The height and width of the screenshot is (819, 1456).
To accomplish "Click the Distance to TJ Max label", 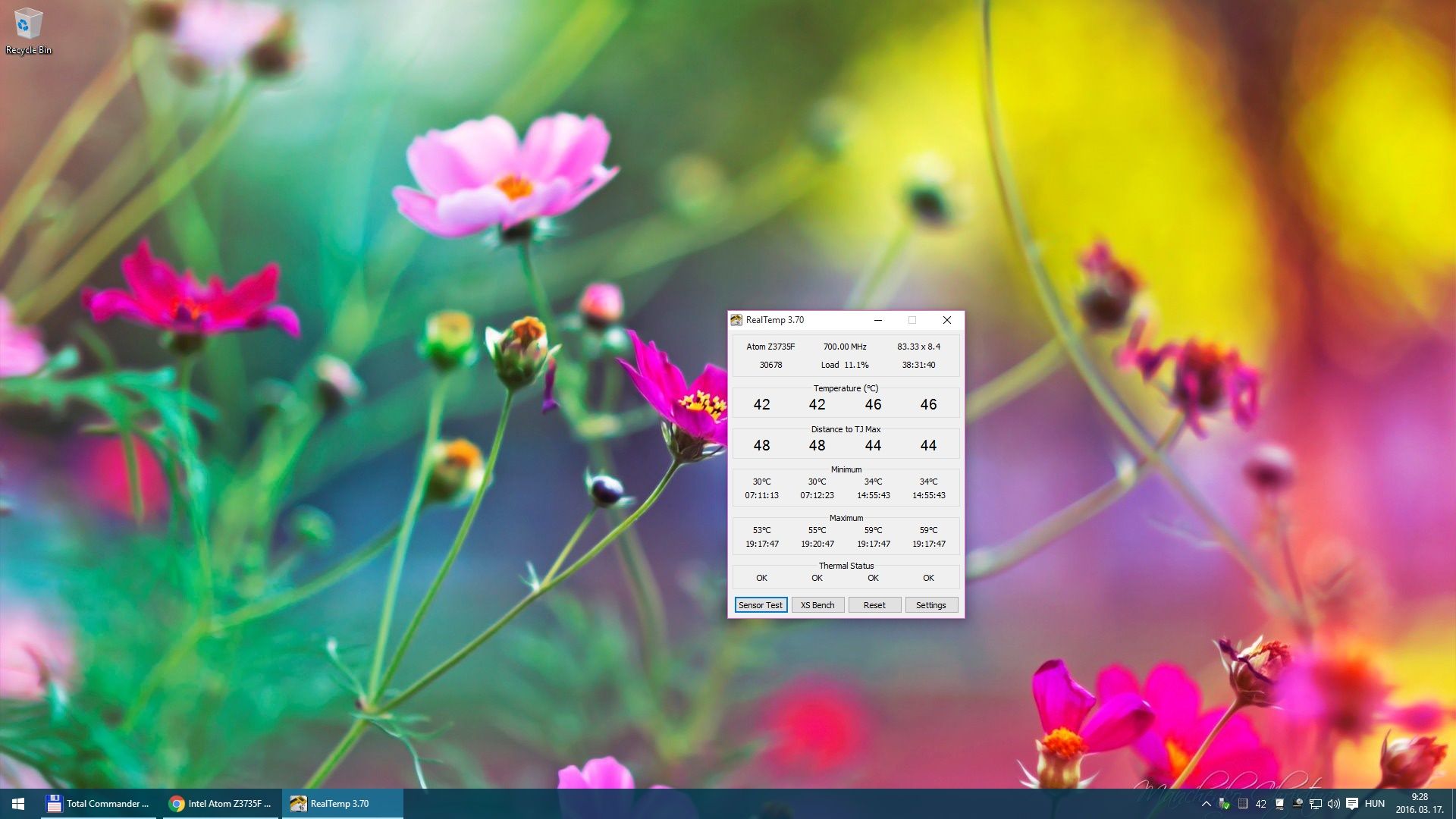I will coord(846,429).
